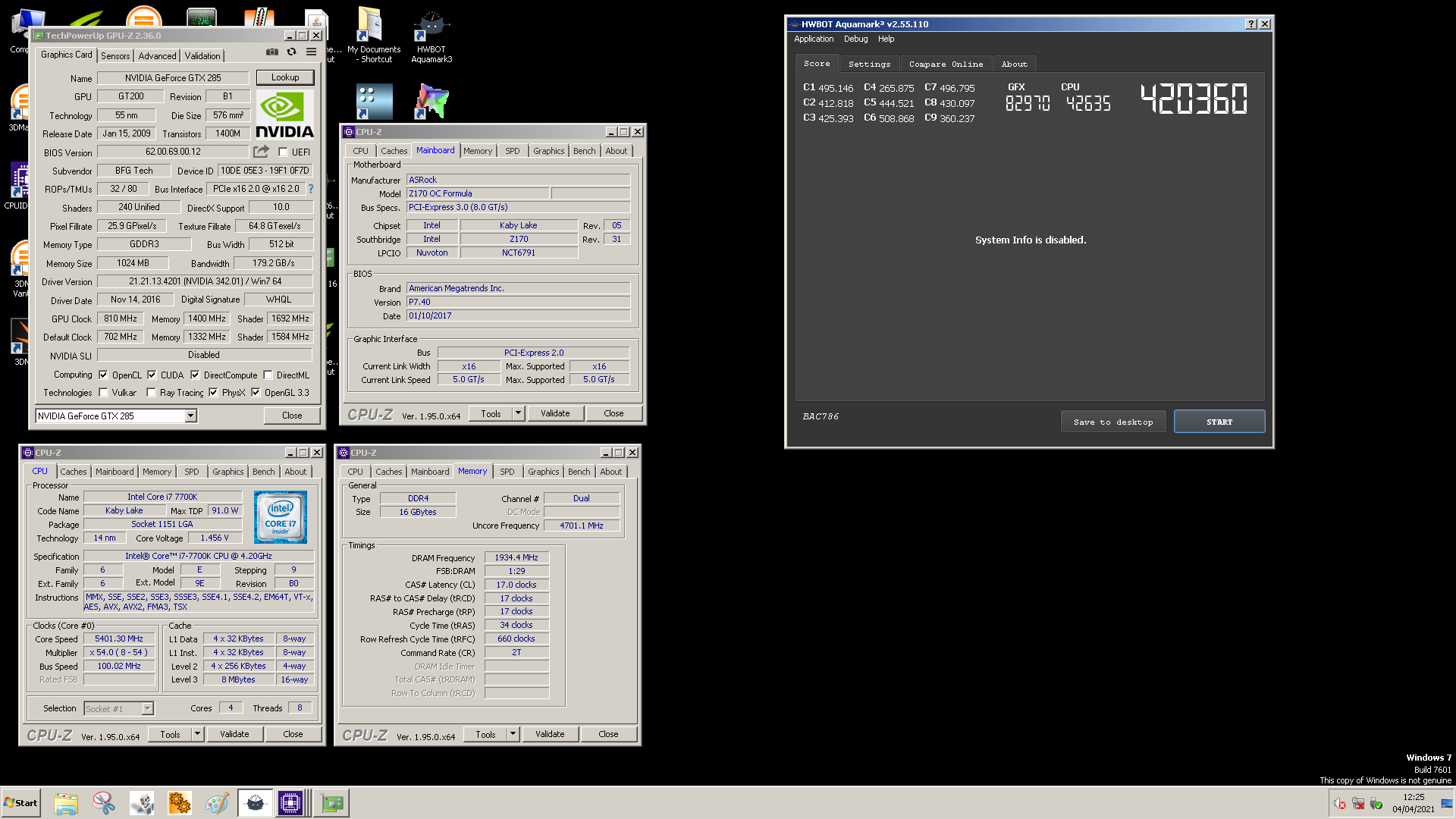Open the Compare Online tab in Aquamark

946,64
